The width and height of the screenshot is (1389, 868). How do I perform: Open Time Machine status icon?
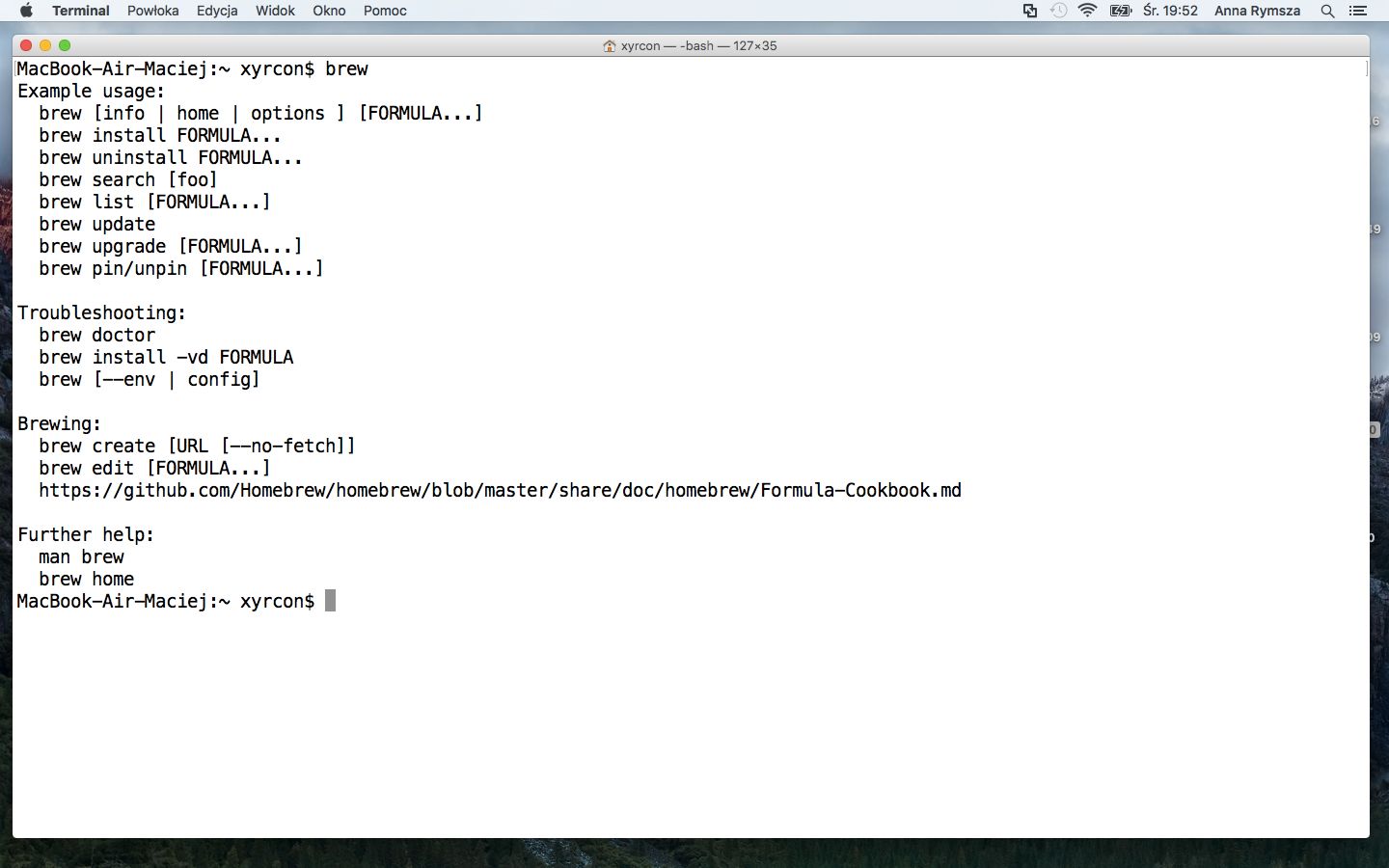pos(1058,11)
